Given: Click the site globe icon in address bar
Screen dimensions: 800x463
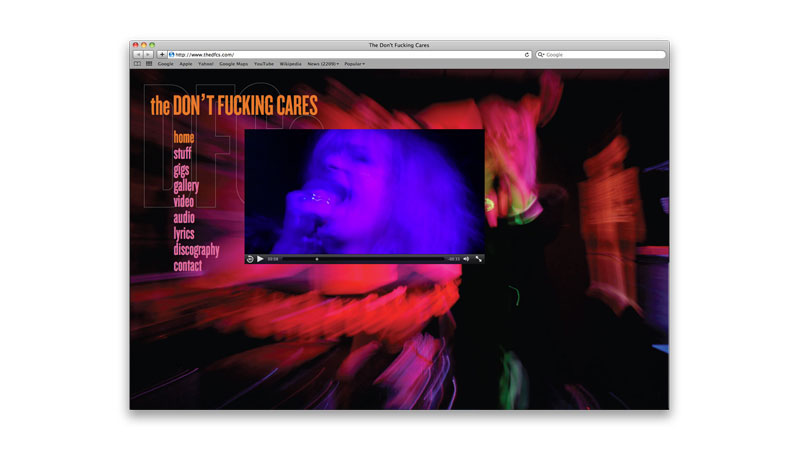Looking at the screenshot, I should click(171, 55).
